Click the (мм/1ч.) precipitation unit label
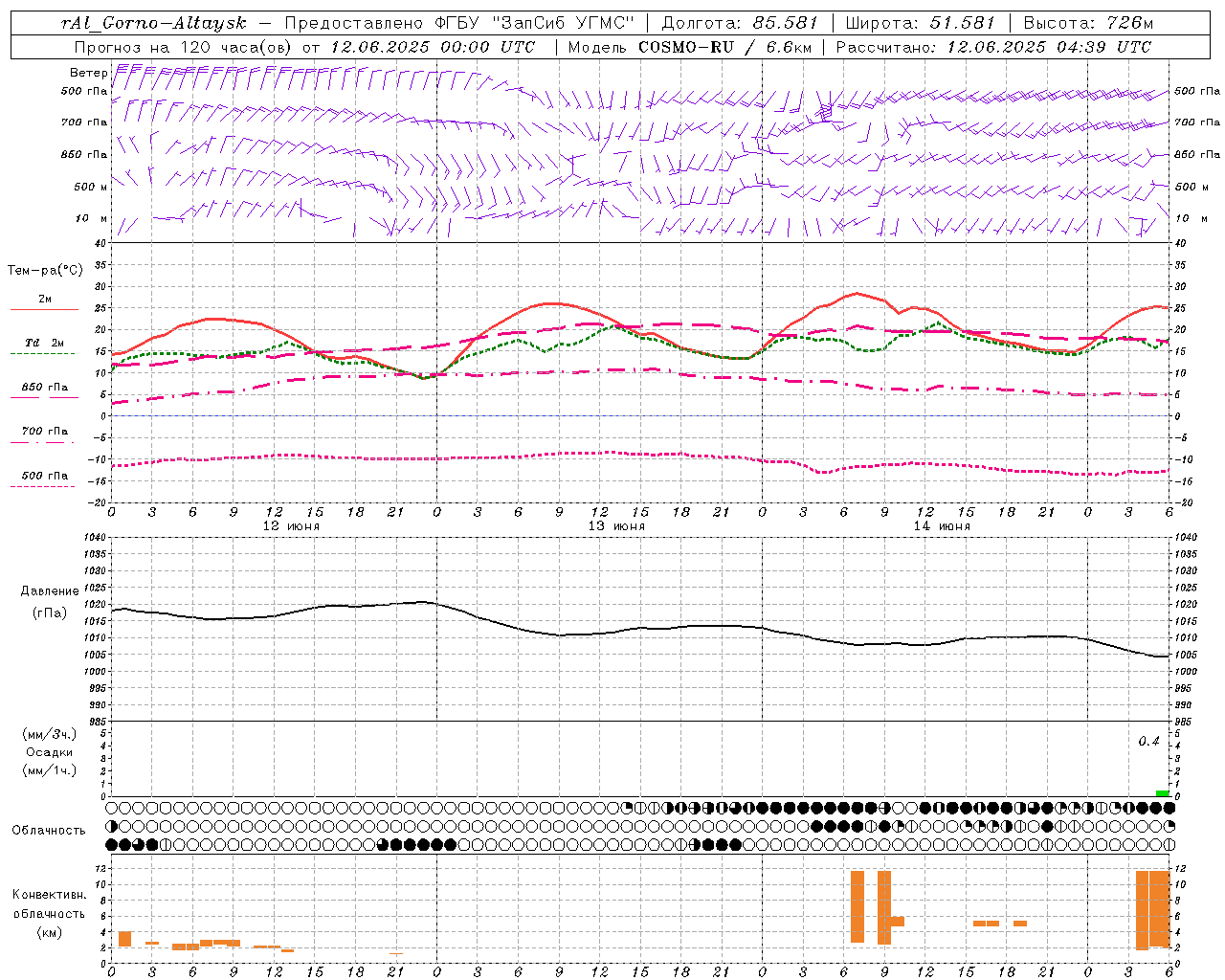The width and height of the screenshot is (1225, 980). click(x=50, y=770)
